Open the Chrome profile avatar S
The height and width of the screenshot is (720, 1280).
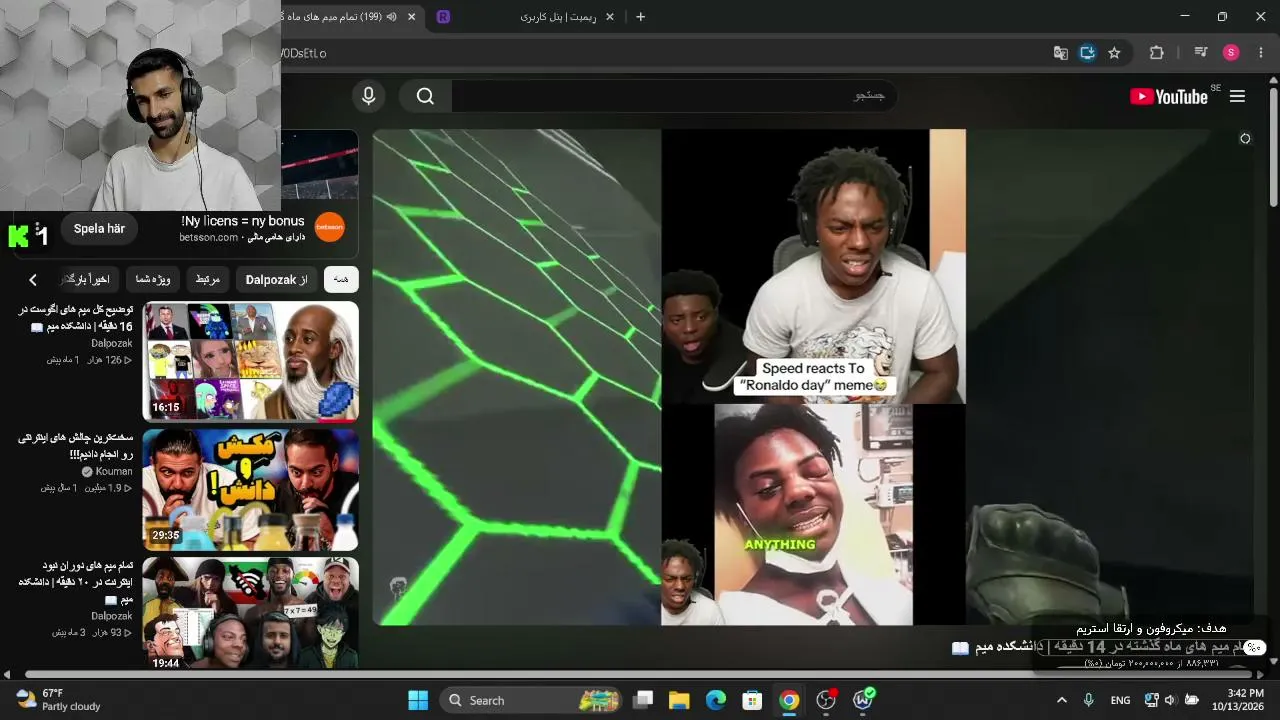[x=1231, y=53]
